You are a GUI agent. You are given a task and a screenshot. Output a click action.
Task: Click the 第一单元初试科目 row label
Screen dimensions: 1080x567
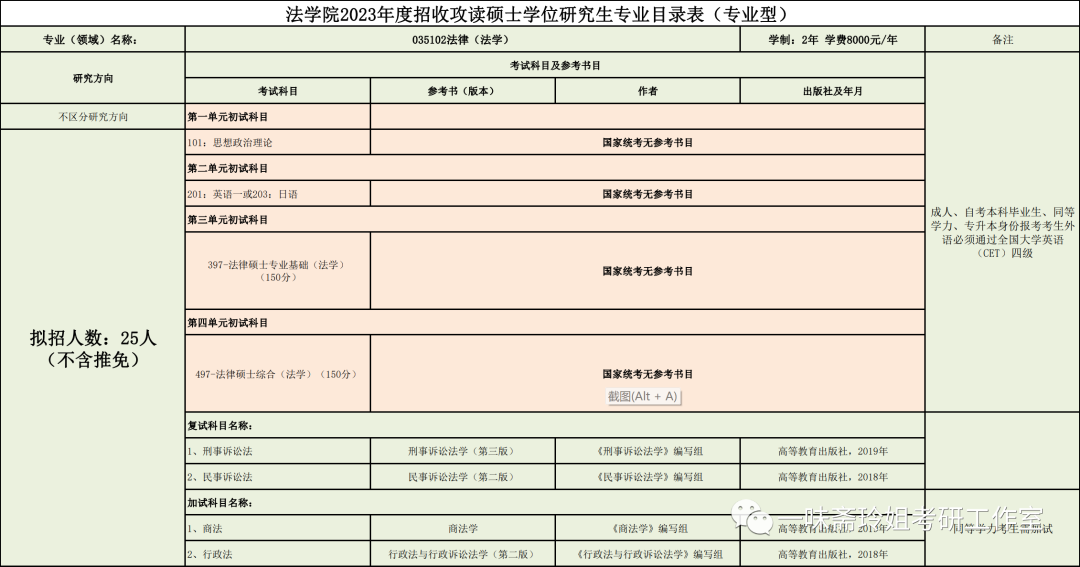(x=228, y=117)
